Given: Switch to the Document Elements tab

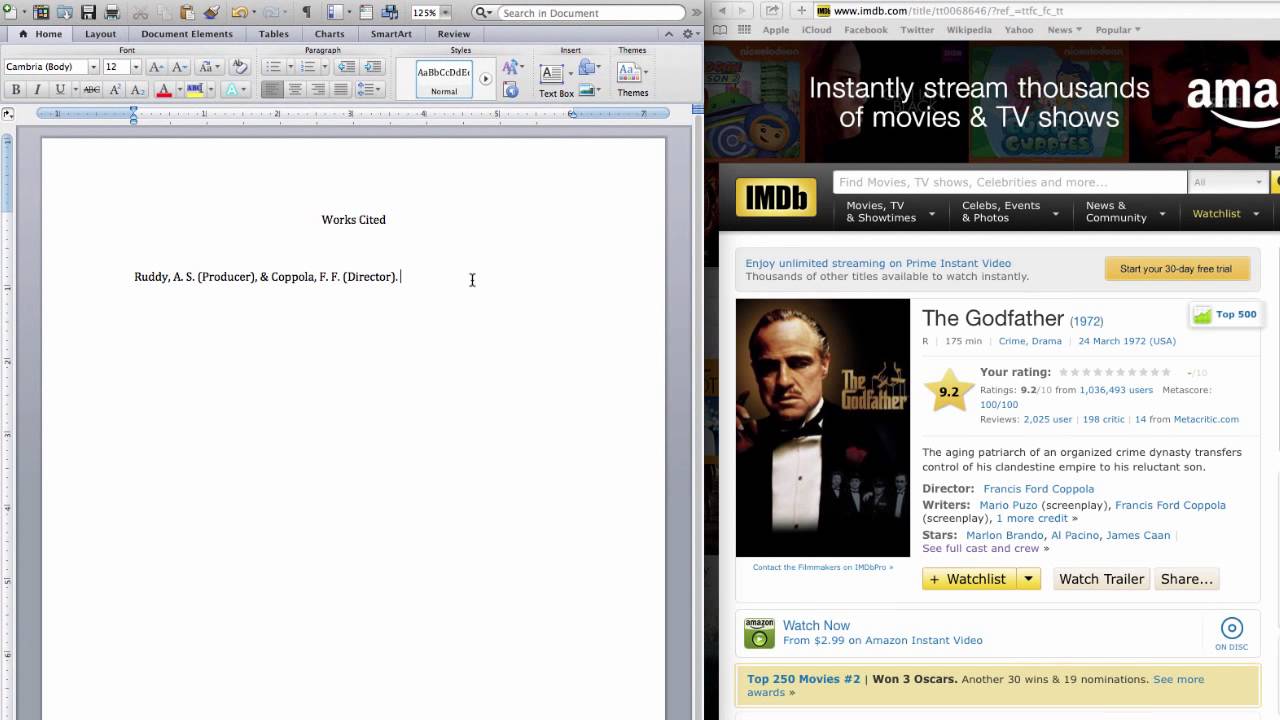Looking at the screenshot, I should 187,34.
